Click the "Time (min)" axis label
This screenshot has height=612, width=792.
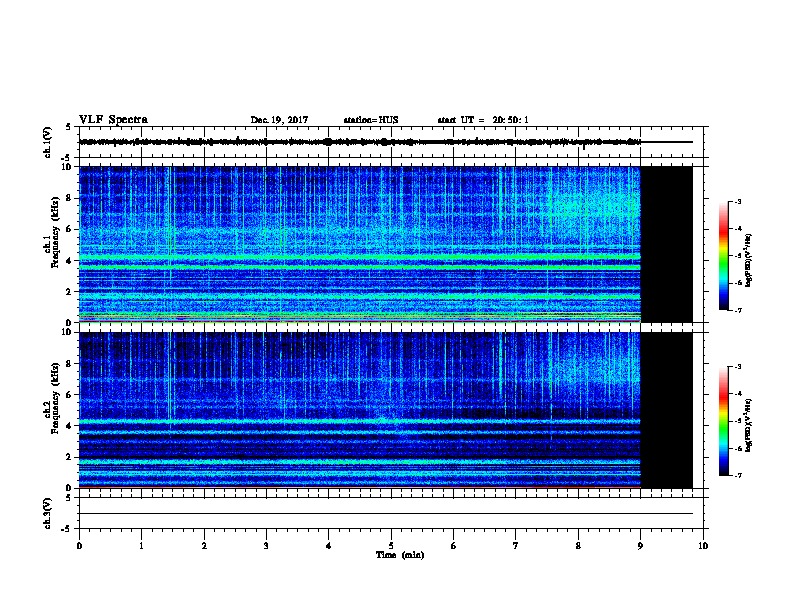click(400, 555)
